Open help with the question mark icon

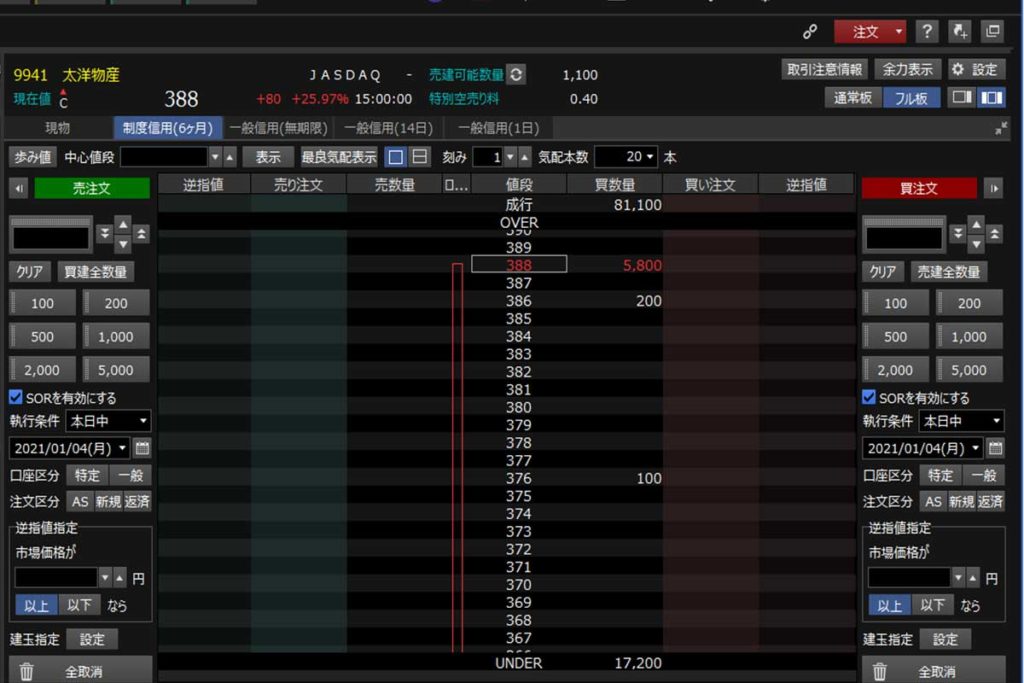[926, 32]
